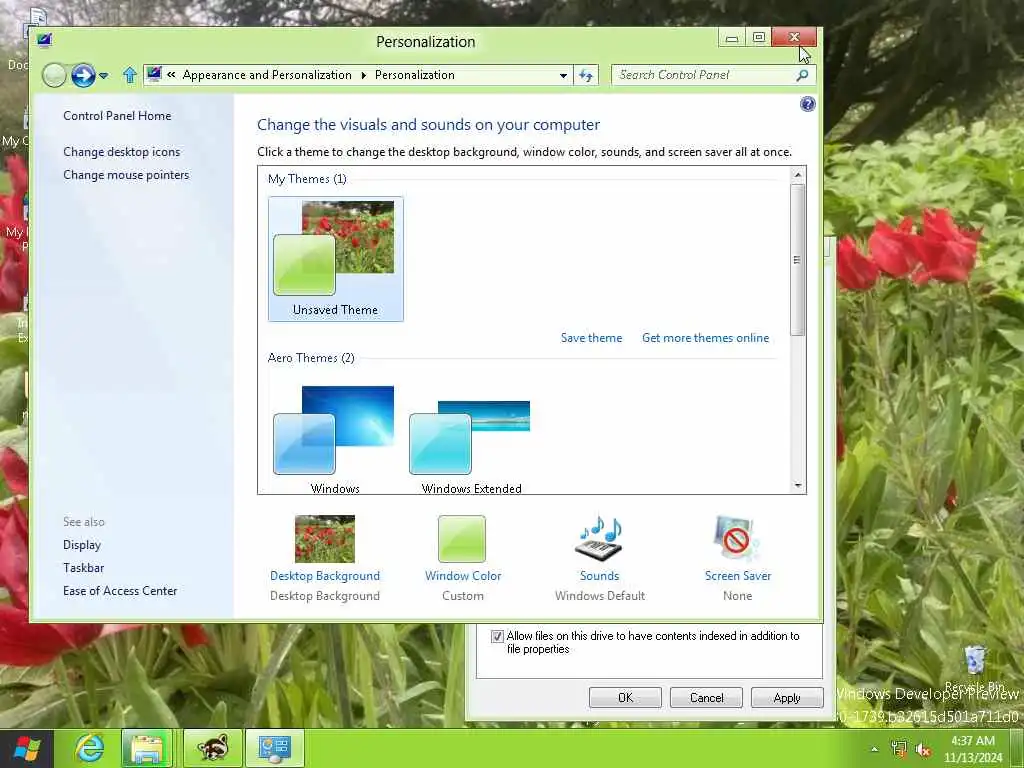Toggle Allow files indexed checkbox in the properties dialog
The image size is (1024, 768).
coord(497,636)
